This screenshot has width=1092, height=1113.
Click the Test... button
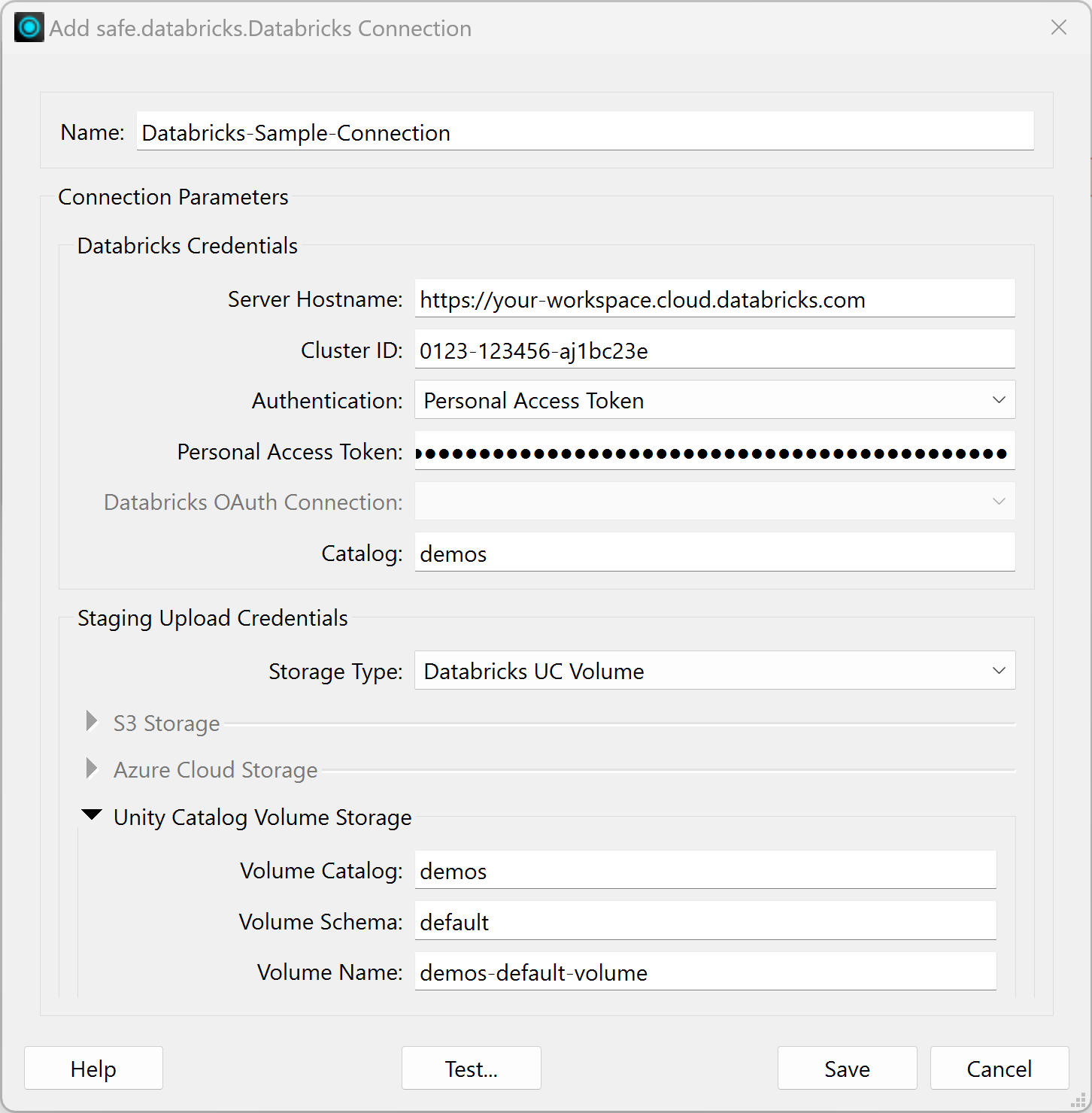472,1068
